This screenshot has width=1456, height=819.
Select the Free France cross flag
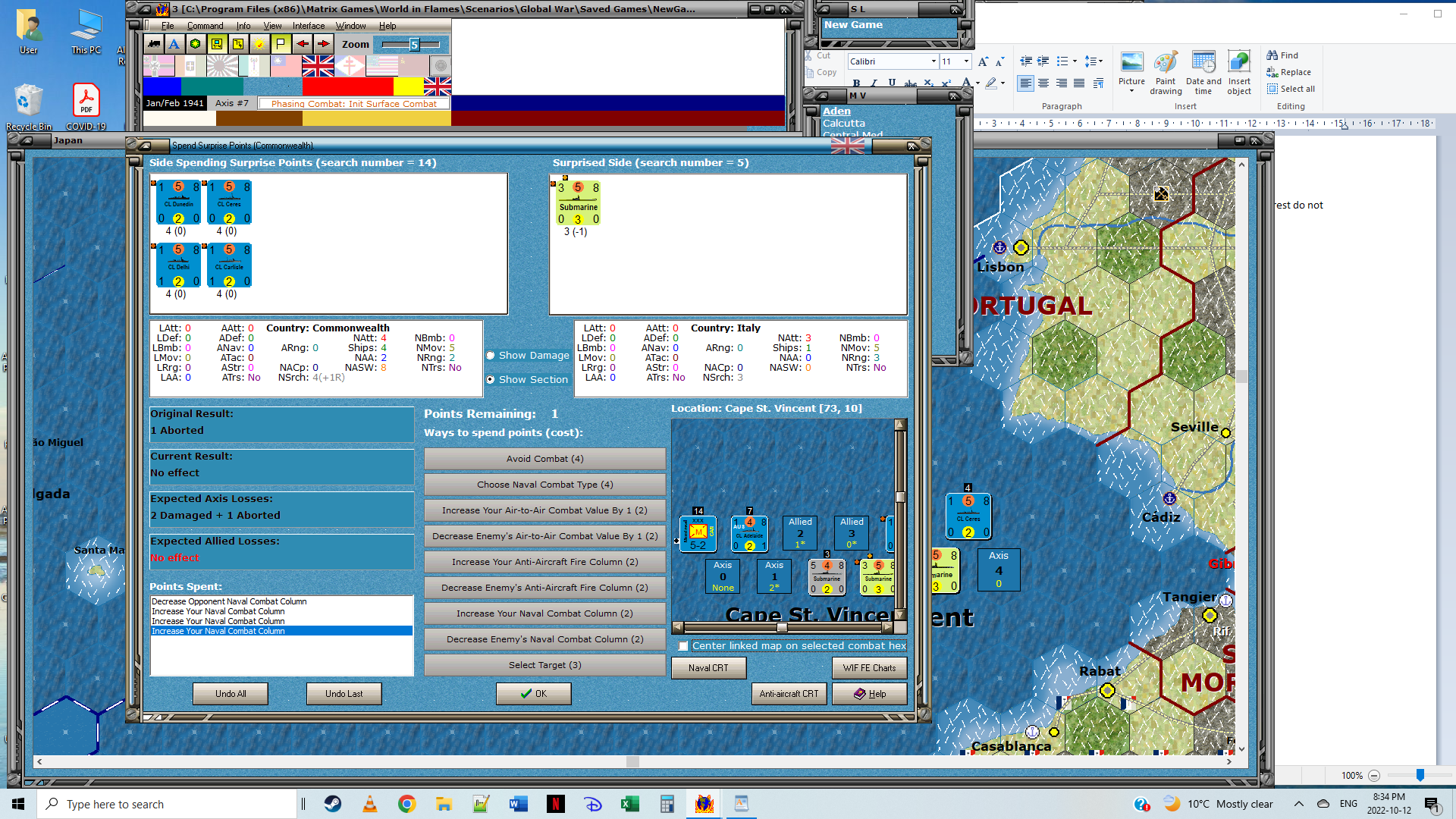pos(350,67)
